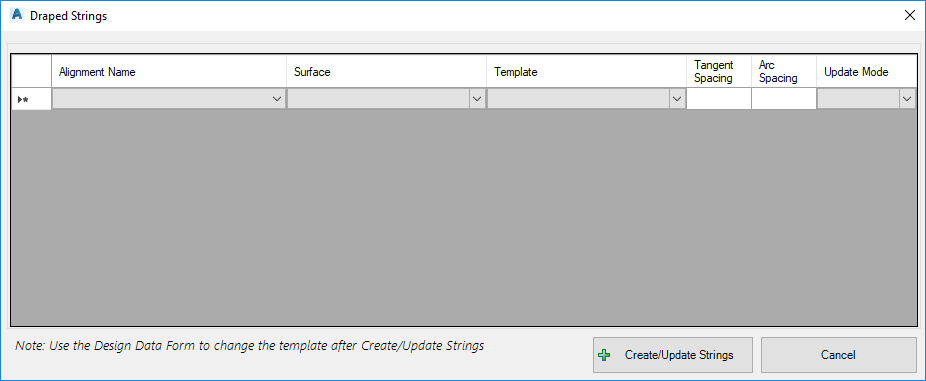The height and width of the screenshot is (381, 926).
Task: Click the empty grey grid area
Action: click(464, 217)
